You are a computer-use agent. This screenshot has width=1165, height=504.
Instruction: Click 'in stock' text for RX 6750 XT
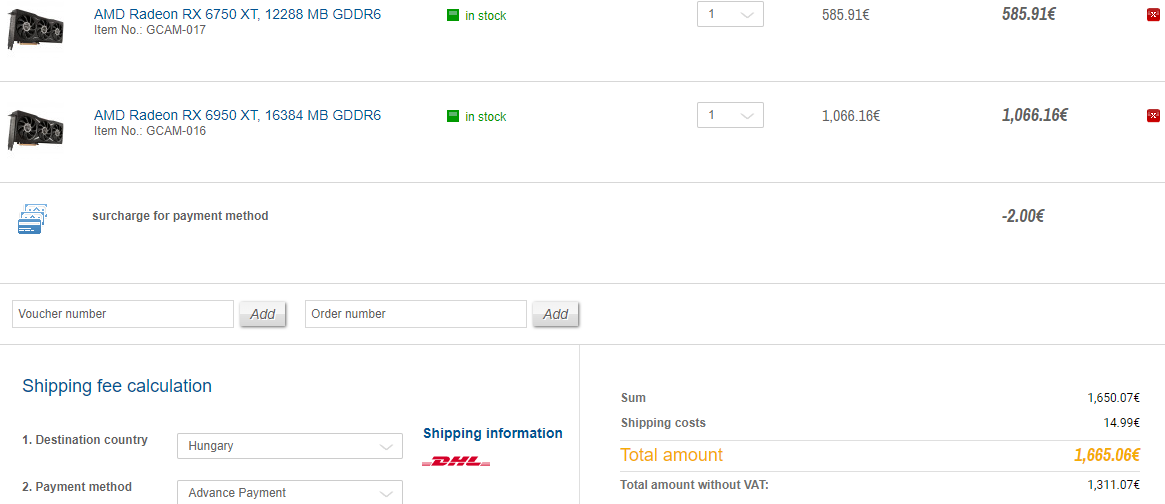[x=486, y=16]
